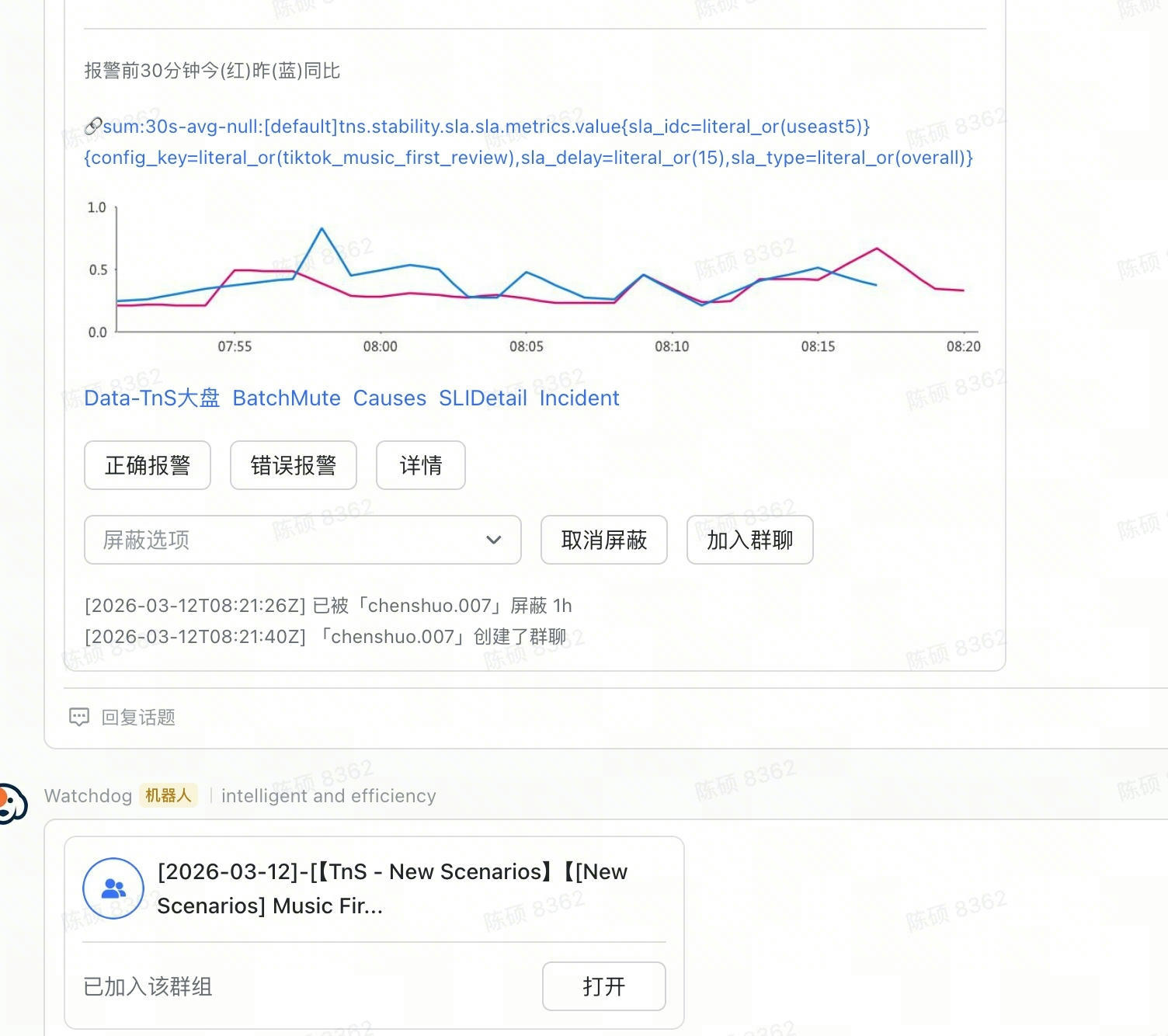Click the 详情 details button
The image size is (1168, 1036).
[x=421, y=465]
